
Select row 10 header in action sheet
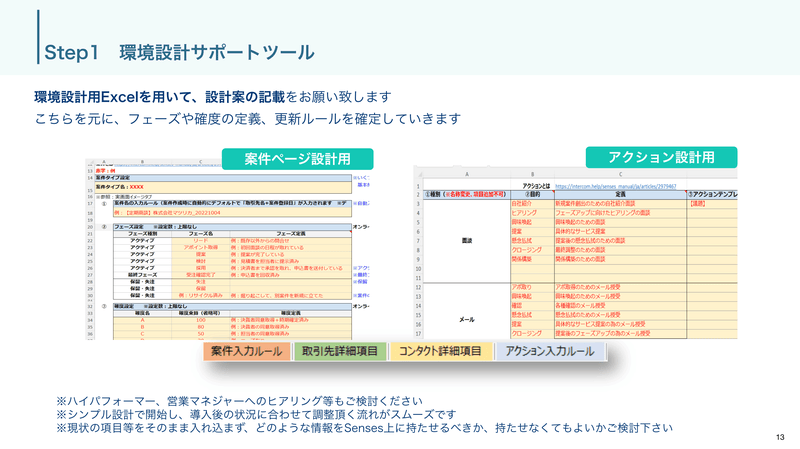click(x=418, y=268)
